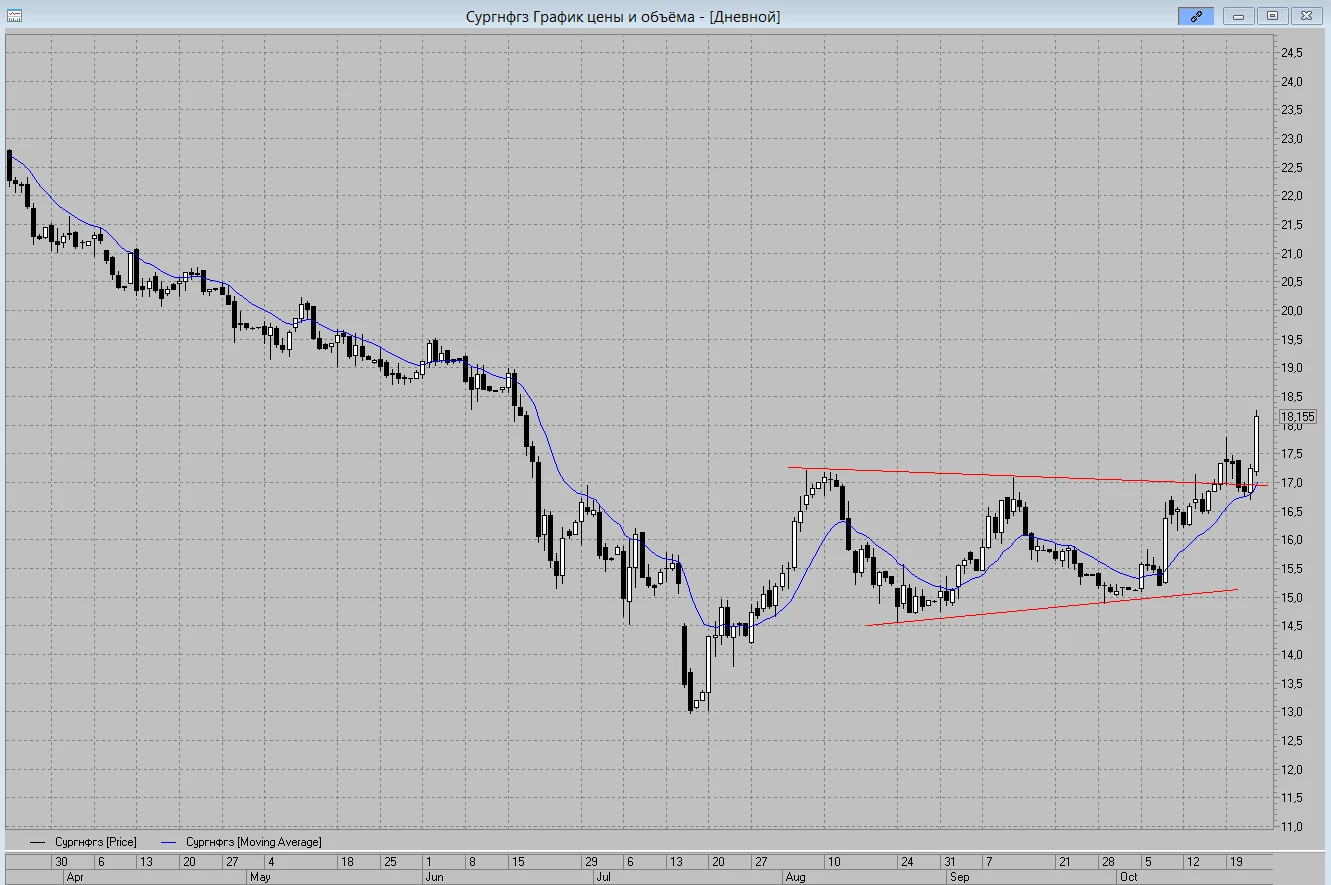The image size is (1331, 885).
Task: Click the date label 15 in June
Action: click(x=517, y=861)
